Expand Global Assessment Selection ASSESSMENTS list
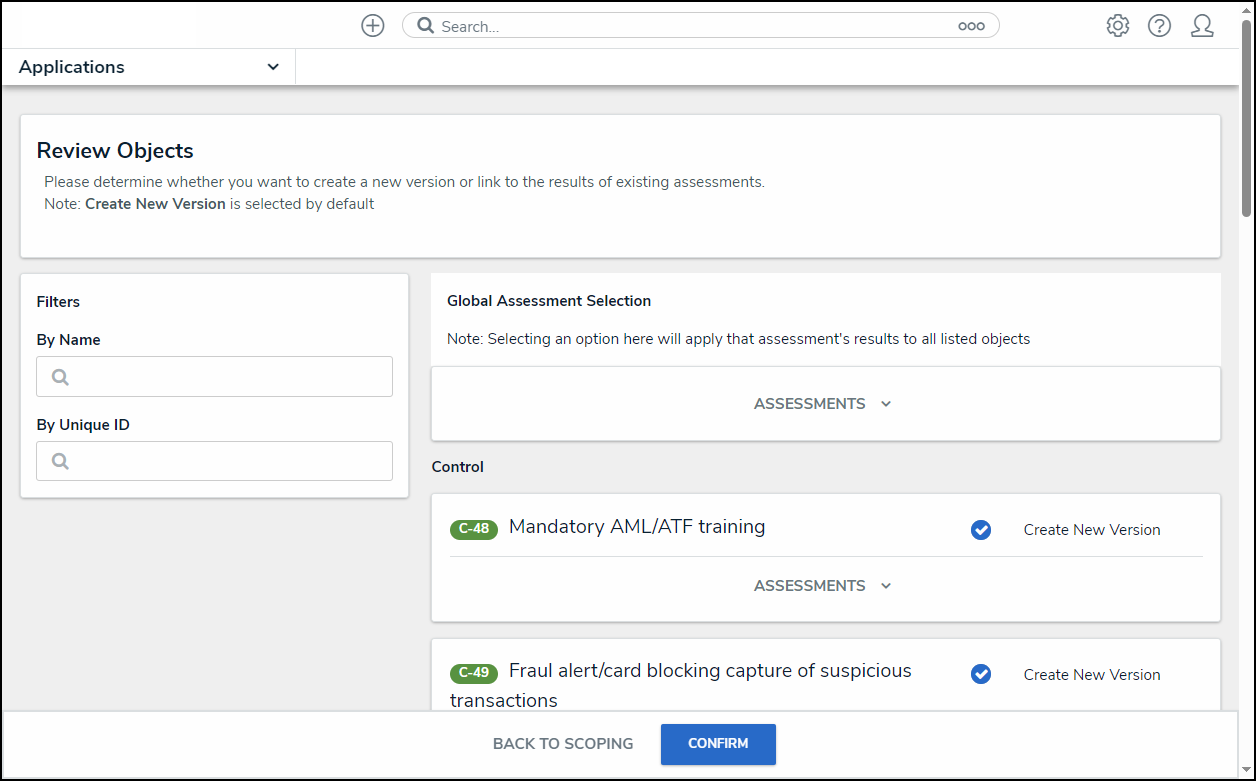1256x781 pixels. click(x=823, y=404)
